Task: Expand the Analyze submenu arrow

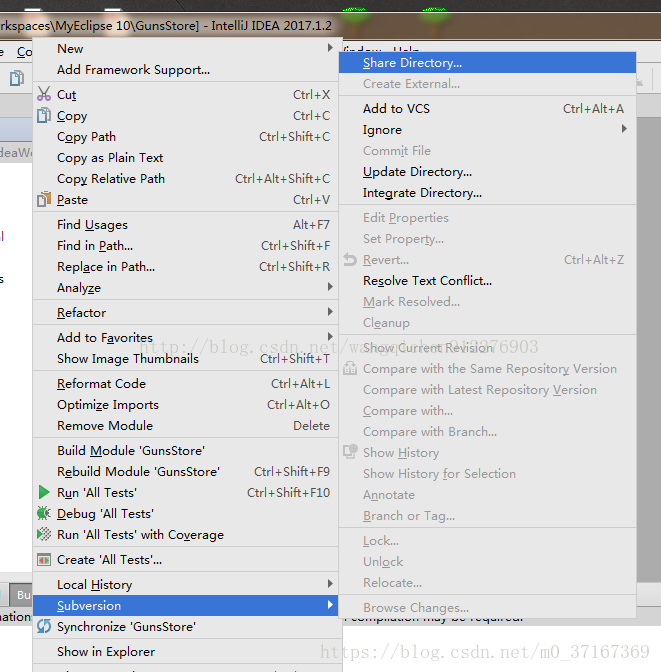Action: 330,286
